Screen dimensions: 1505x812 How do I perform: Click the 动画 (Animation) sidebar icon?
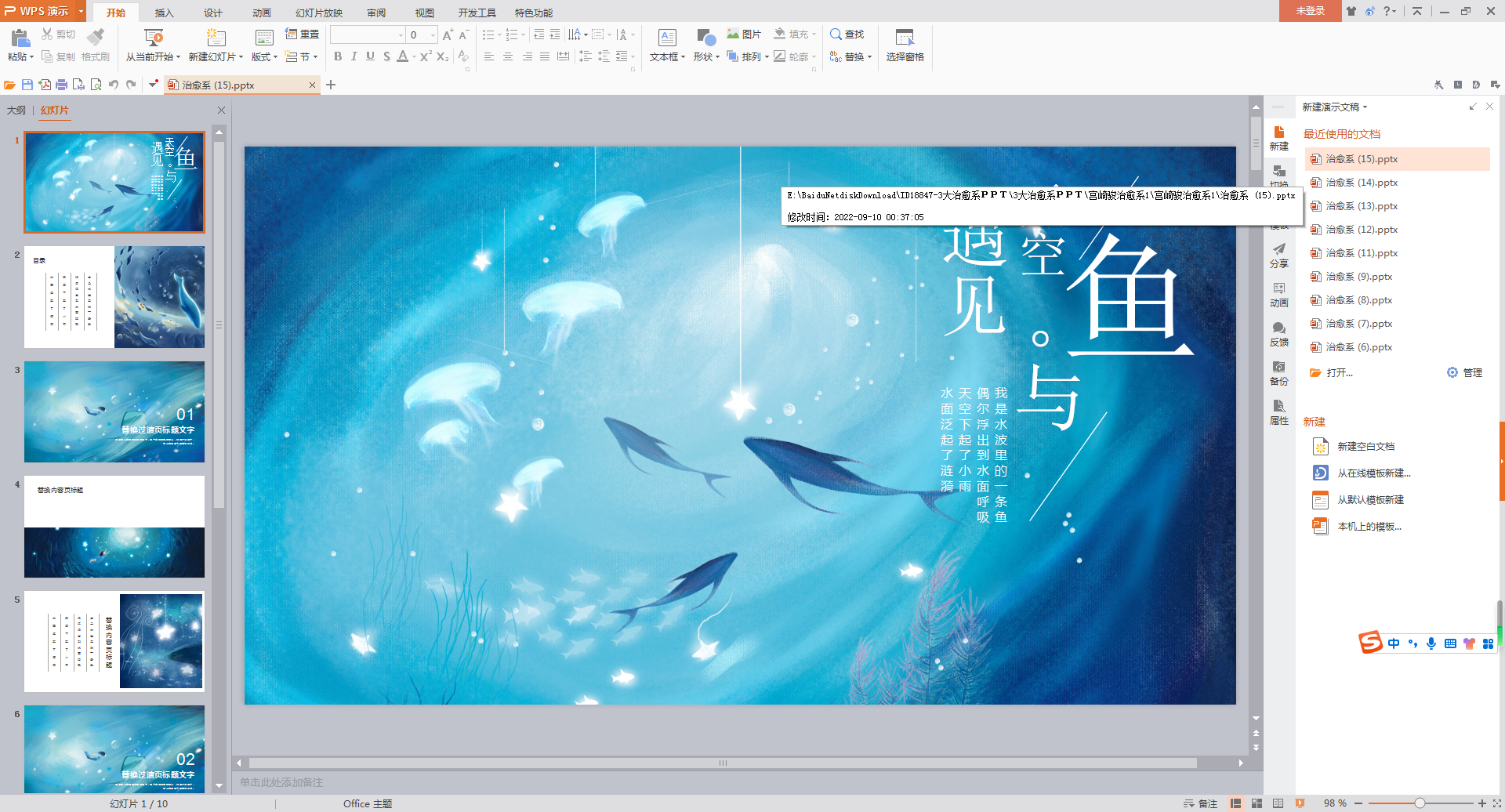[x=1279, y=295]
